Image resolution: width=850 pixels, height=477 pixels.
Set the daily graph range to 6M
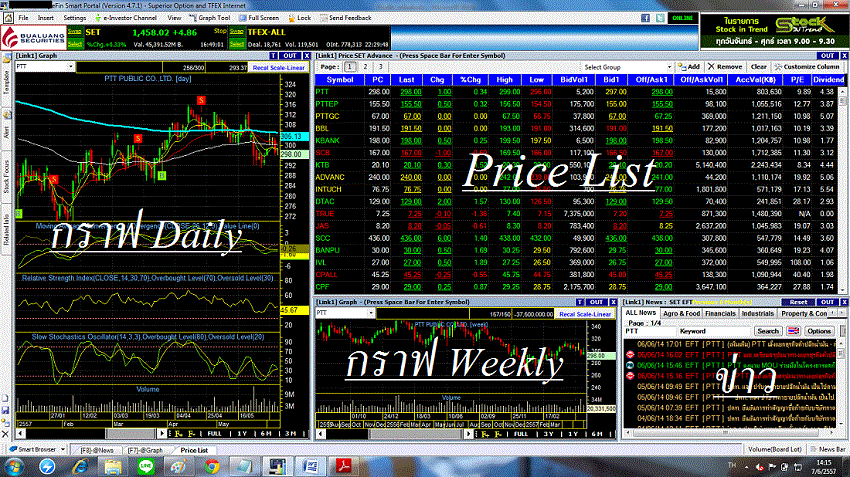(266, 434)
